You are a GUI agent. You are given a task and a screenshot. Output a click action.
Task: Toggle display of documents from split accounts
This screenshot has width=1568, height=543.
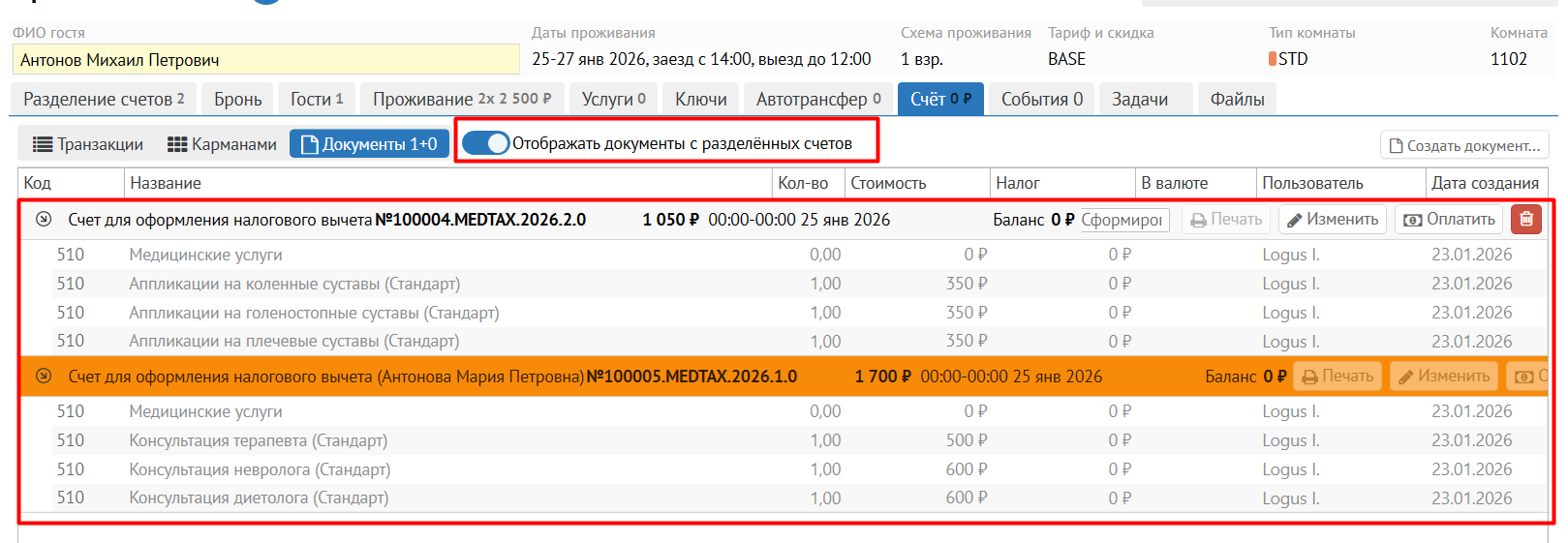pos(485,143)
